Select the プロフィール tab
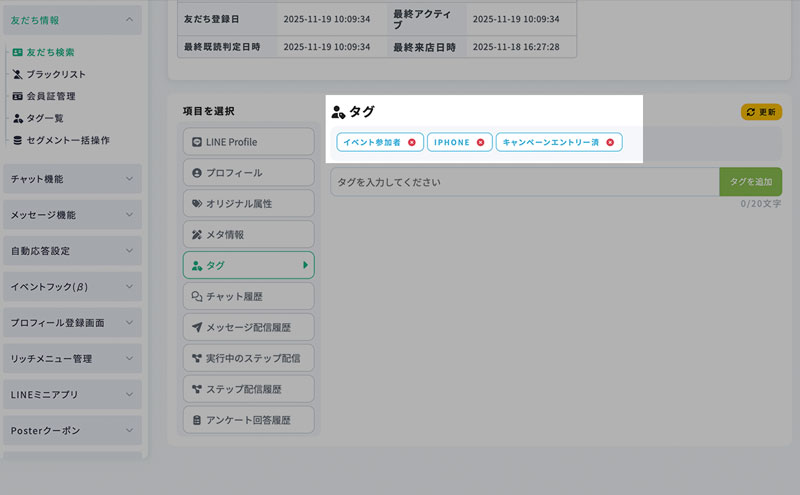 point(248,173)
